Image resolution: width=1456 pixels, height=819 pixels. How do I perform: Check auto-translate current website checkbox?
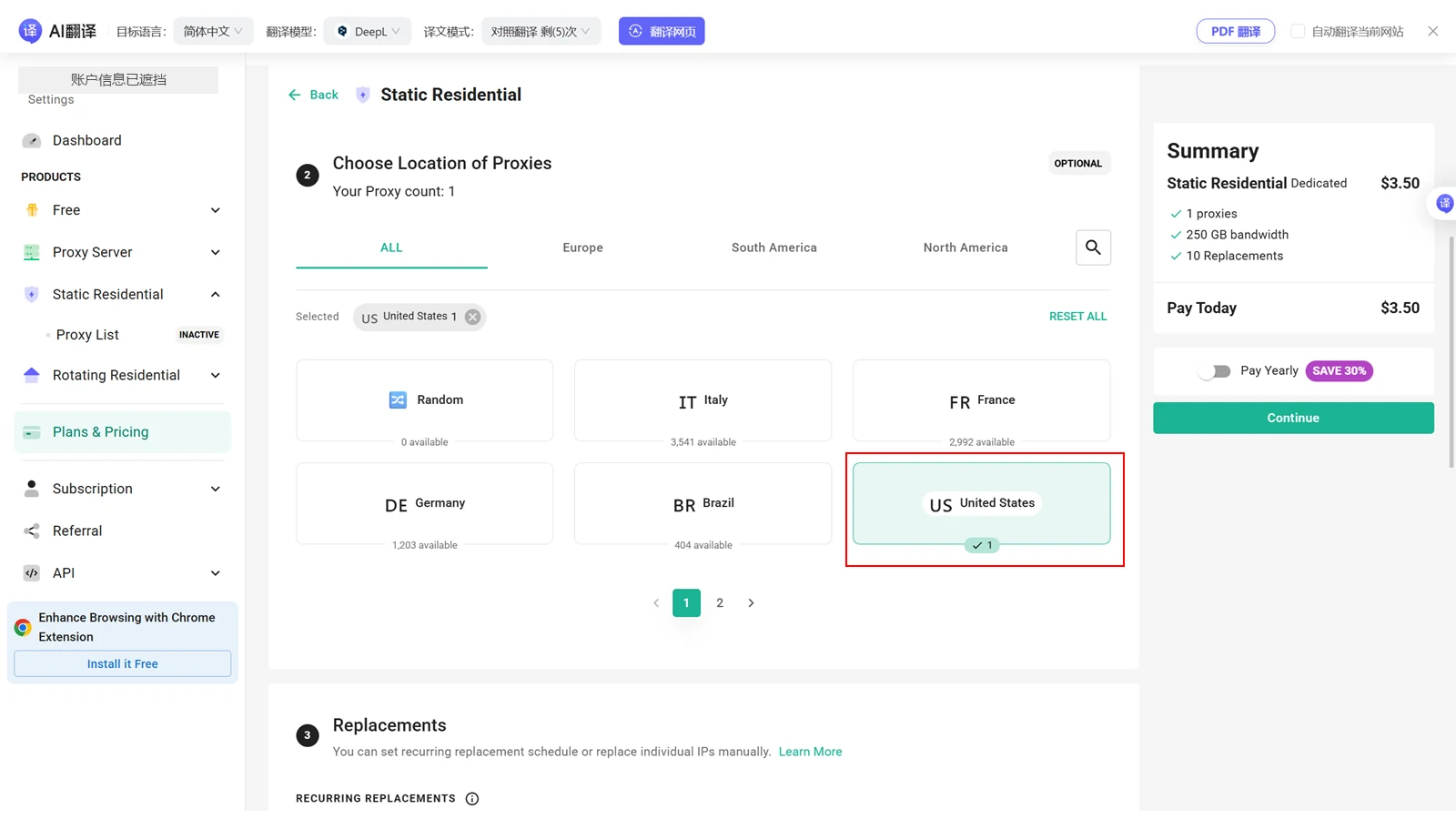(1298, 31)
